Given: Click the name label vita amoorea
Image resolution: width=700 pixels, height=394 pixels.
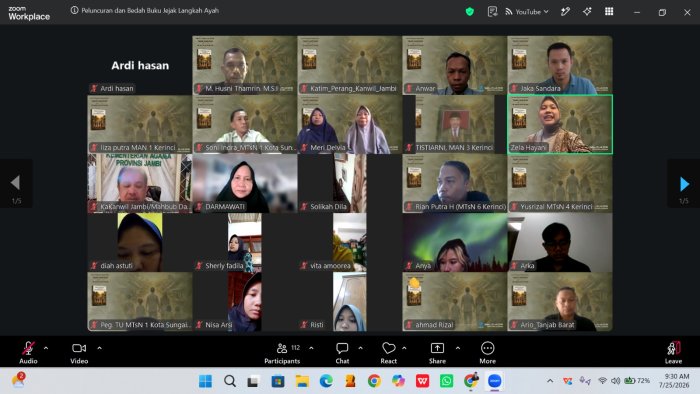Looking at the screenshot, I should 330,266.
